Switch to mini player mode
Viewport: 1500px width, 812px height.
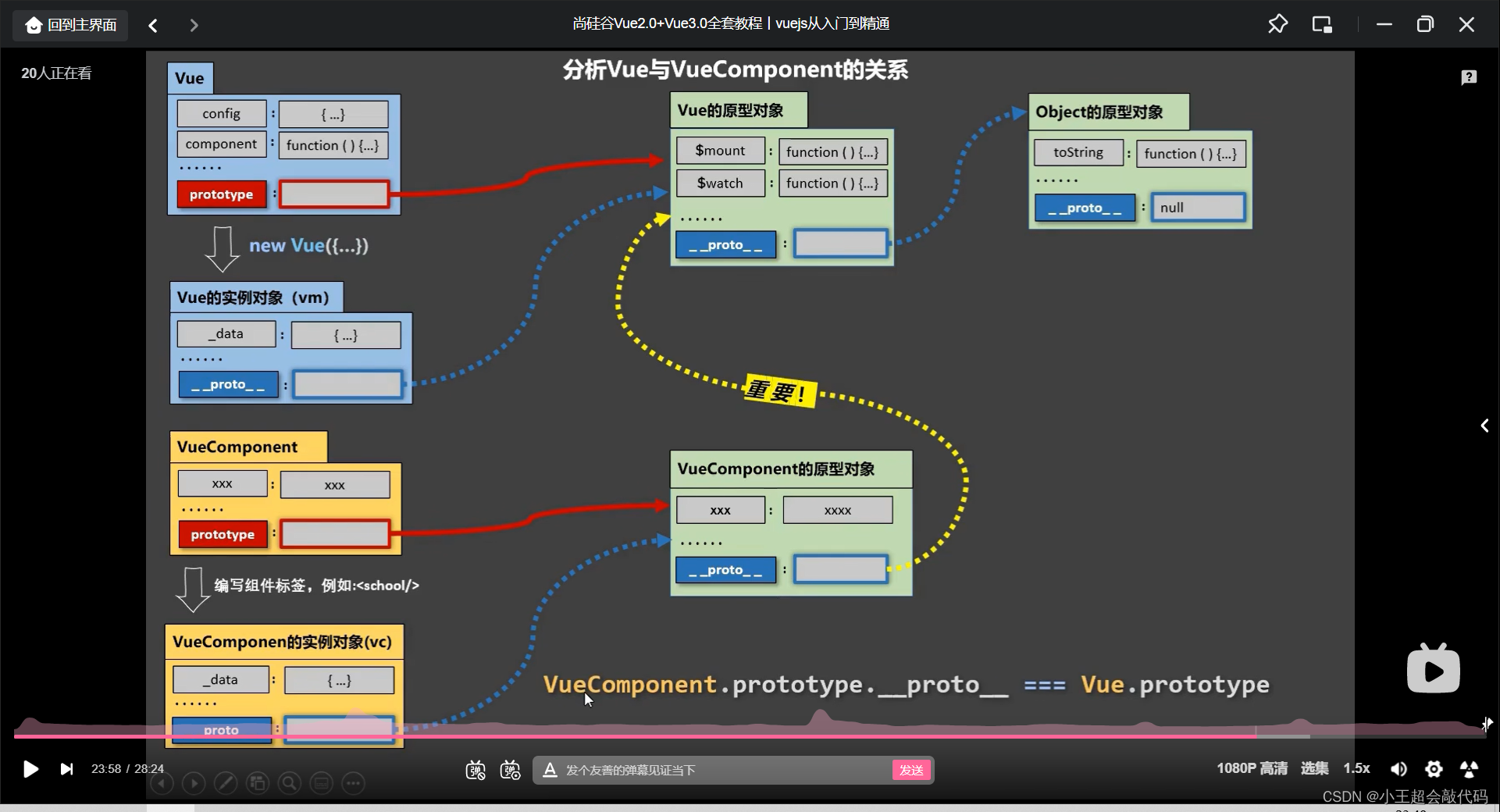[x=1322, y=24]
